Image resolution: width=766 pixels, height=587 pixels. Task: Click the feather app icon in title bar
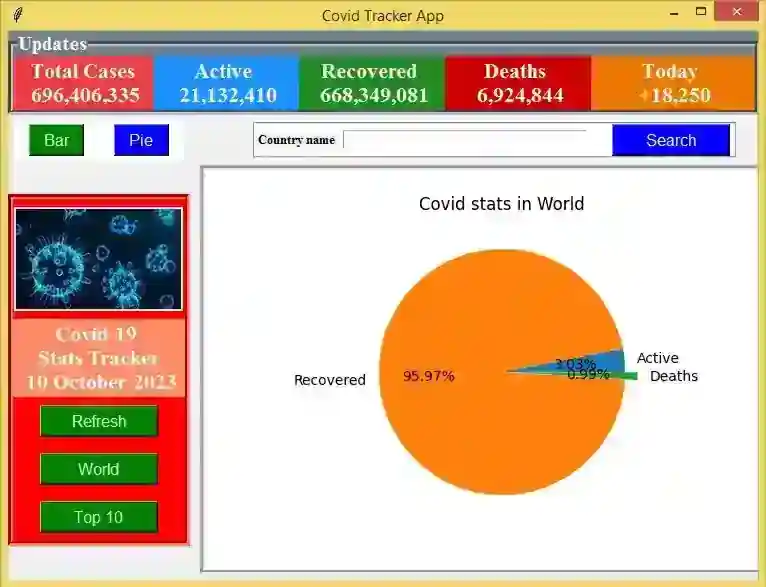coord(18,15)
